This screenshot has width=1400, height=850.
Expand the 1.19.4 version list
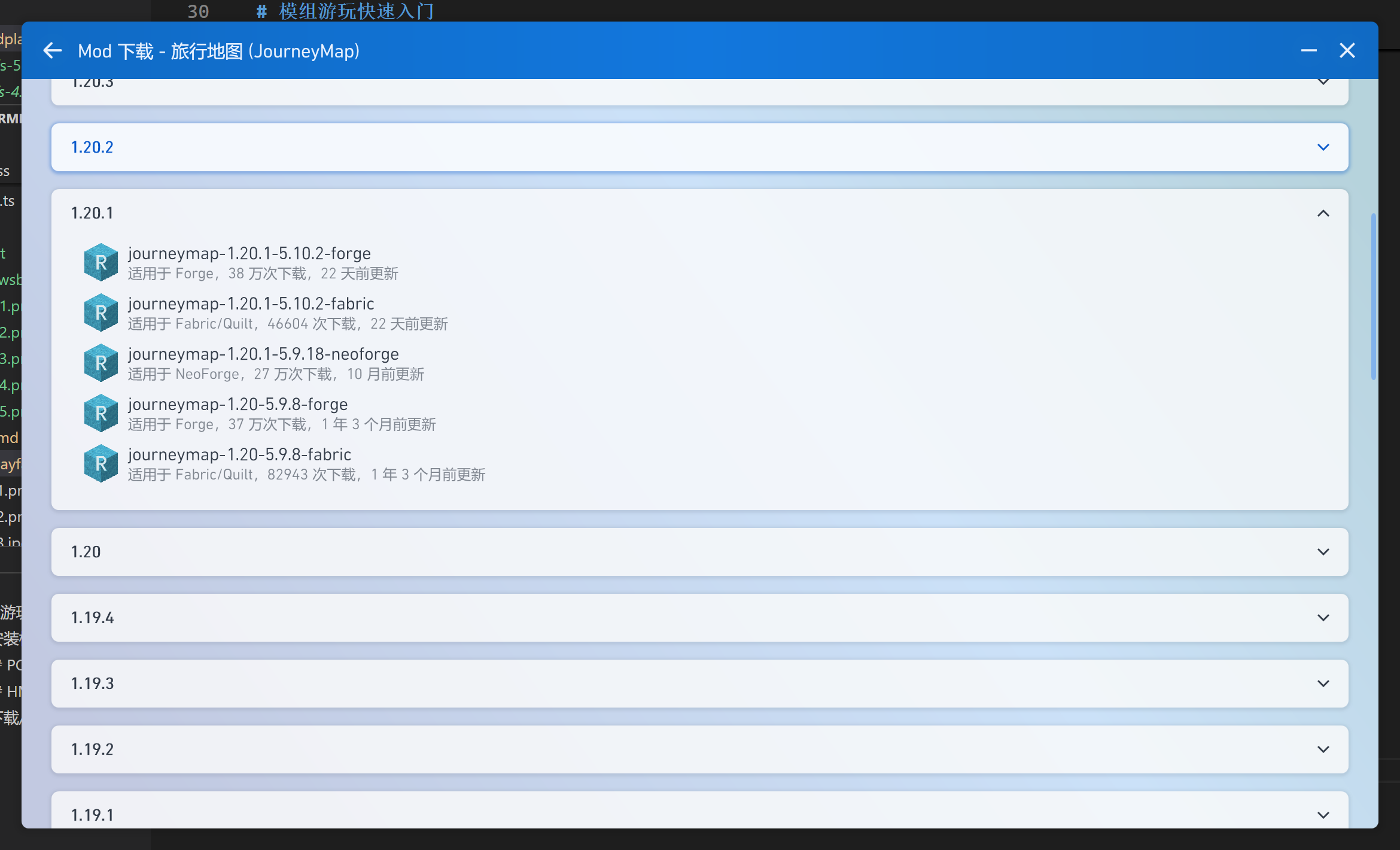point(1323,618)
